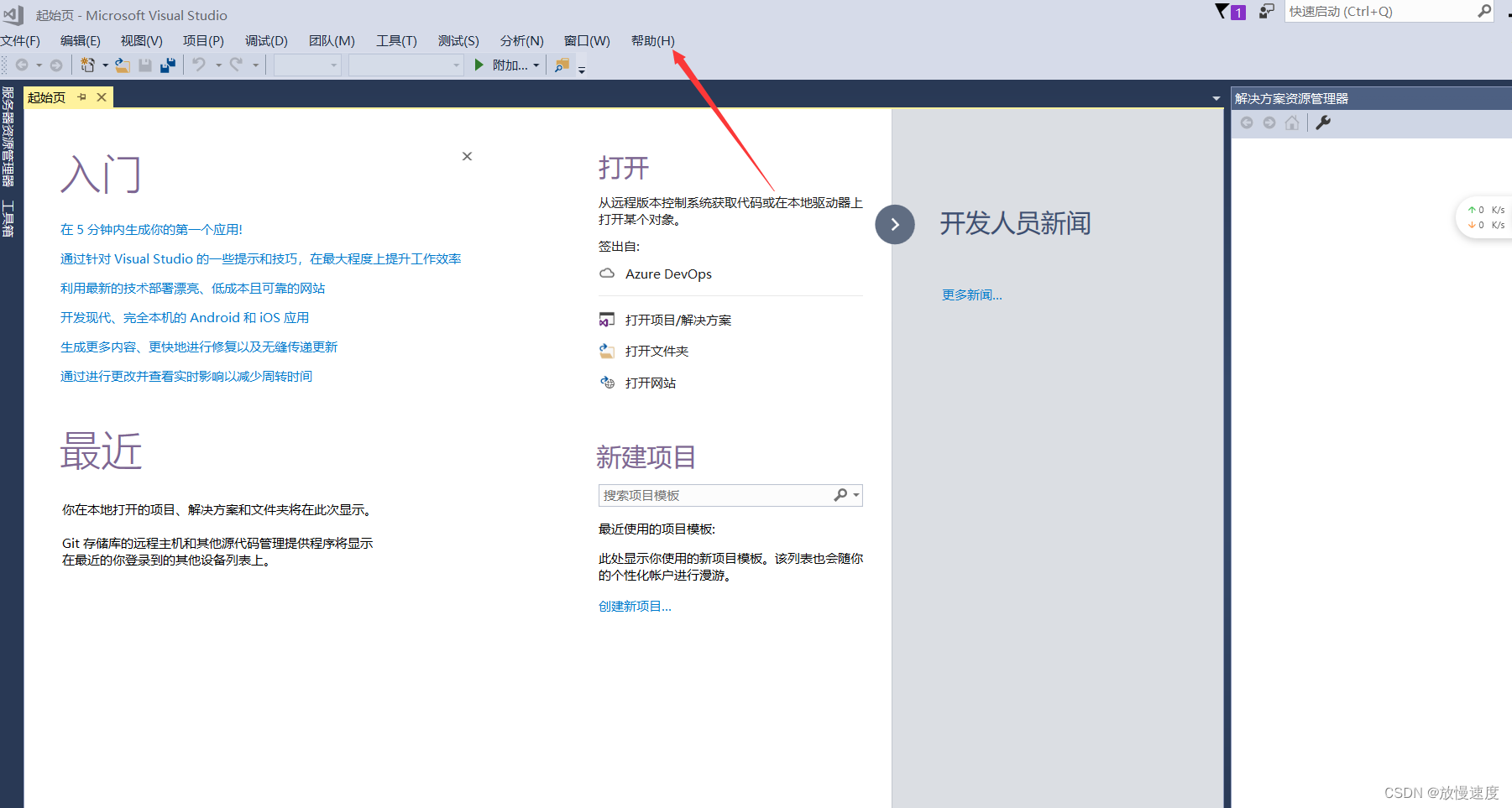Screen dimensions: 1512x808
Task: Open the Undo history dropdown arrow
Action: point(218,65)
